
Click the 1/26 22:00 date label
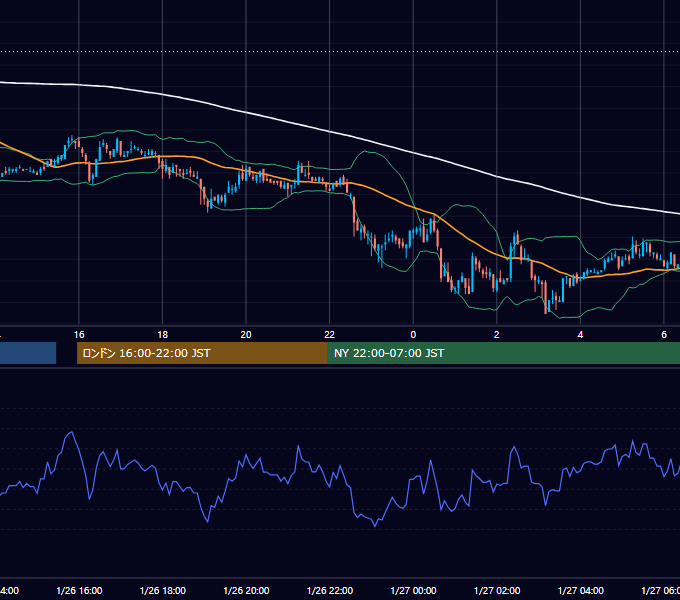(330, 590)
